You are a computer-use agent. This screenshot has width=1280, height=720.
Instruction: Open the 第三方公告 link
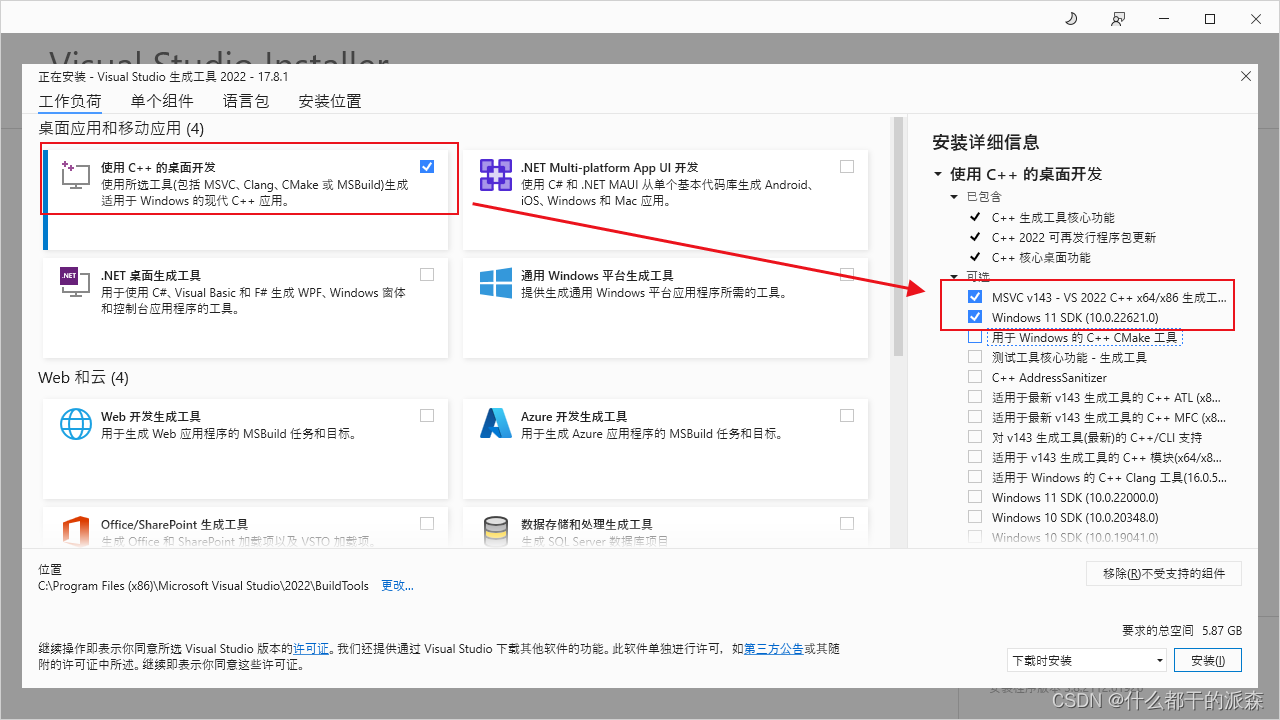(774, 649)
